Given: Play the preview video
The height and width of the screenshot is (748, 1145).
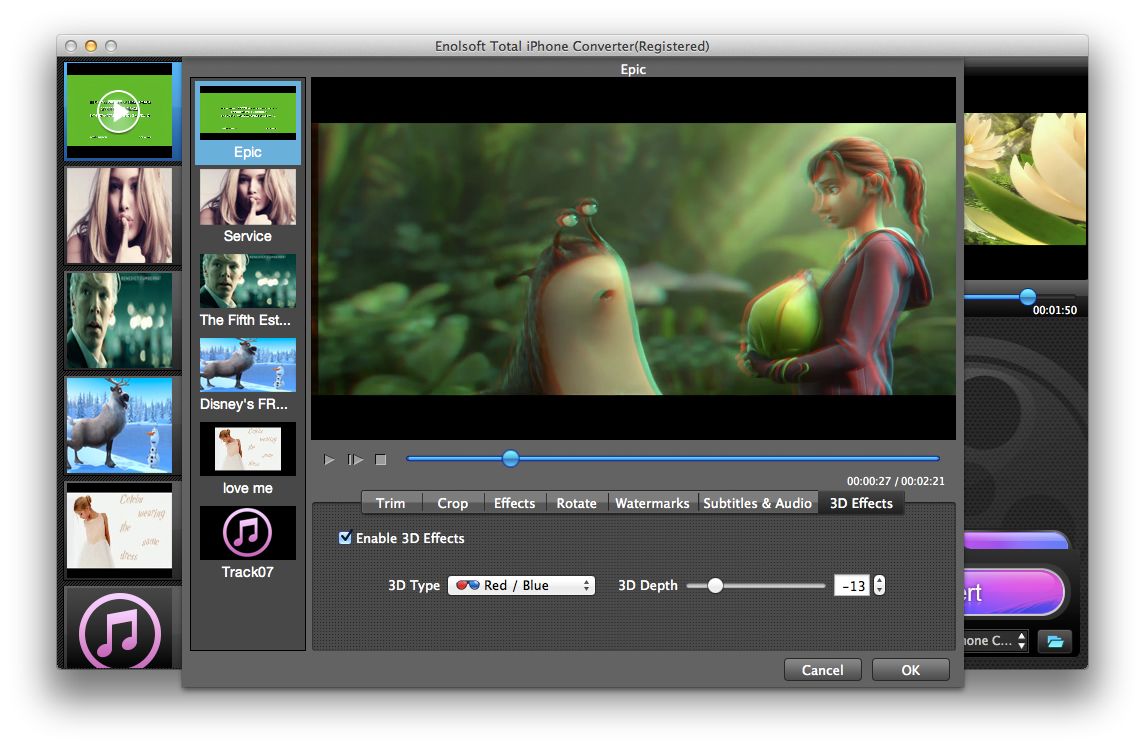Looking at the screenshot, I should [x=329, y=459].
